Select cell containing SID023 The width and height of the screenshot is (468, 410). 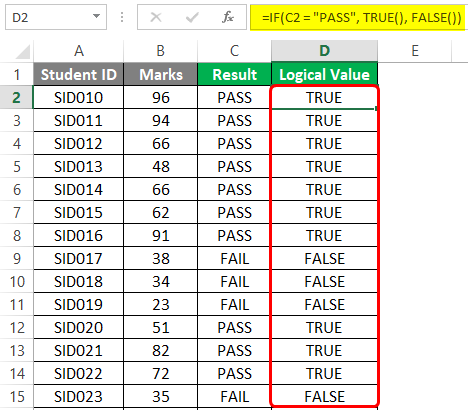click(x=79, y=396)
